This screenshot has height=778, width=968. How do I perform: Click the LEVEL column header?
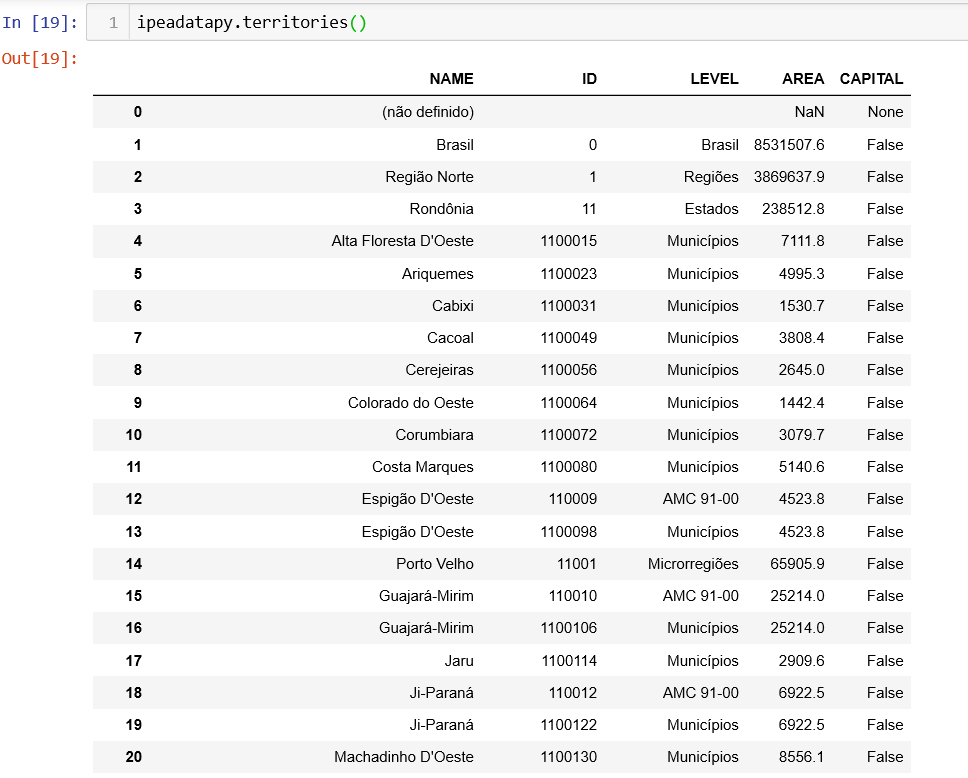[714, 79]
